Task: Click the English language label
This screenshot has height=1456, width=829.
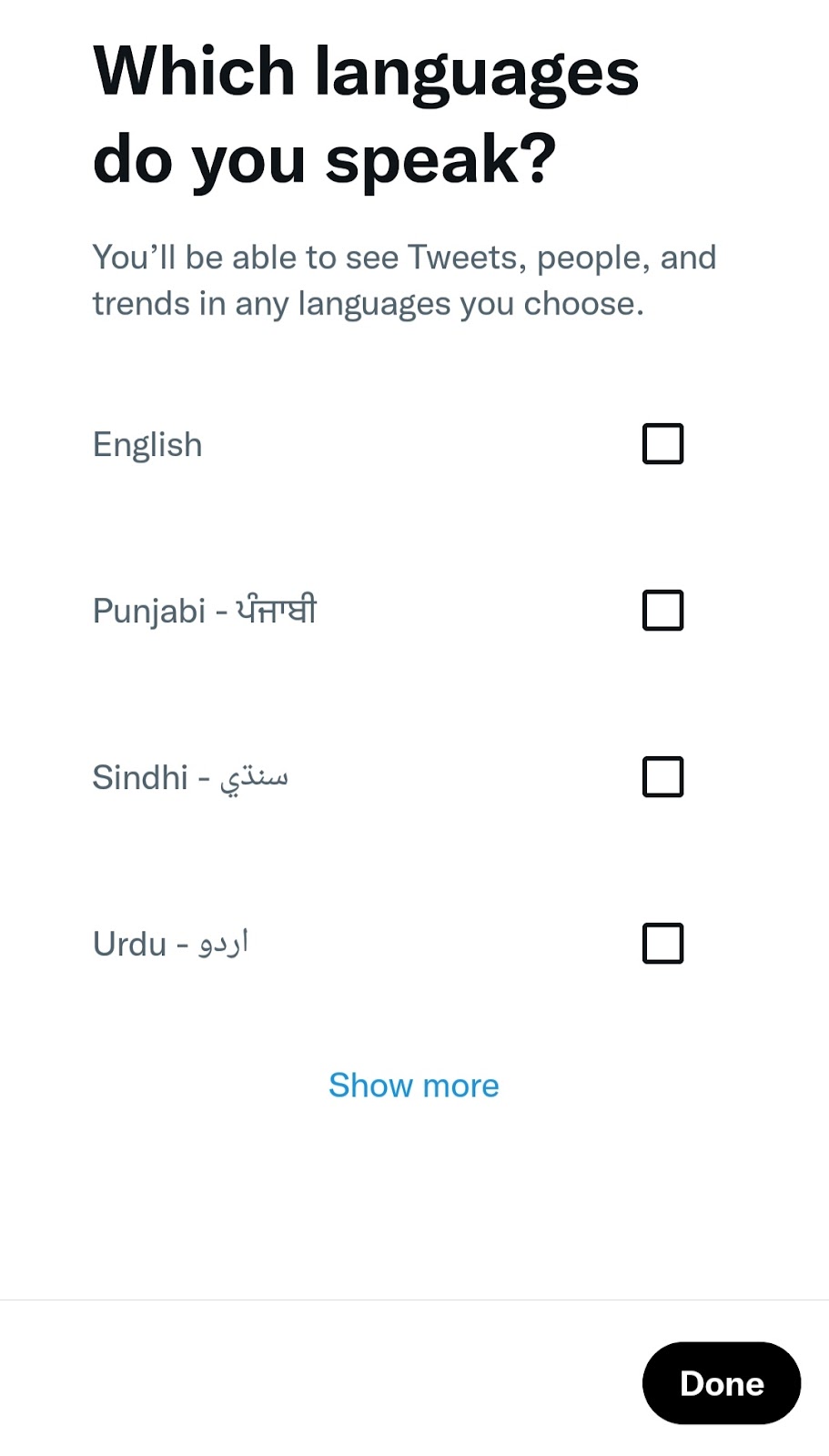Action: point(147,446)
